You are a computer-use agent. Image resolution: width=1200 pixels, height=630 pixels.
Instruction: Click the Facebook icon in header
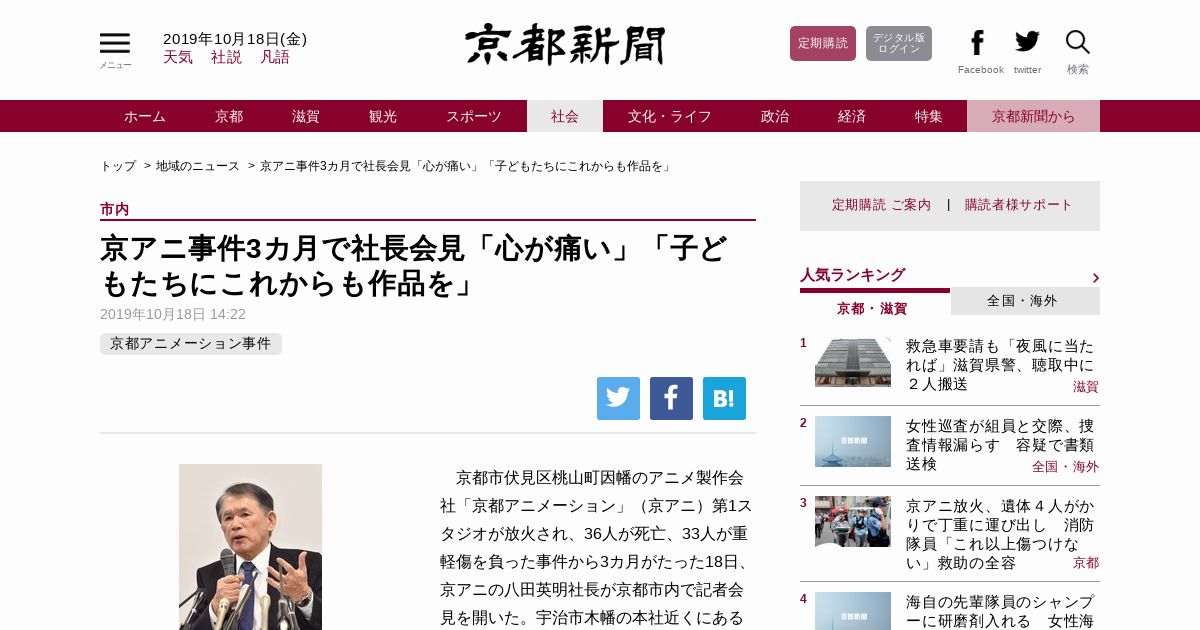tap(978, 43)
